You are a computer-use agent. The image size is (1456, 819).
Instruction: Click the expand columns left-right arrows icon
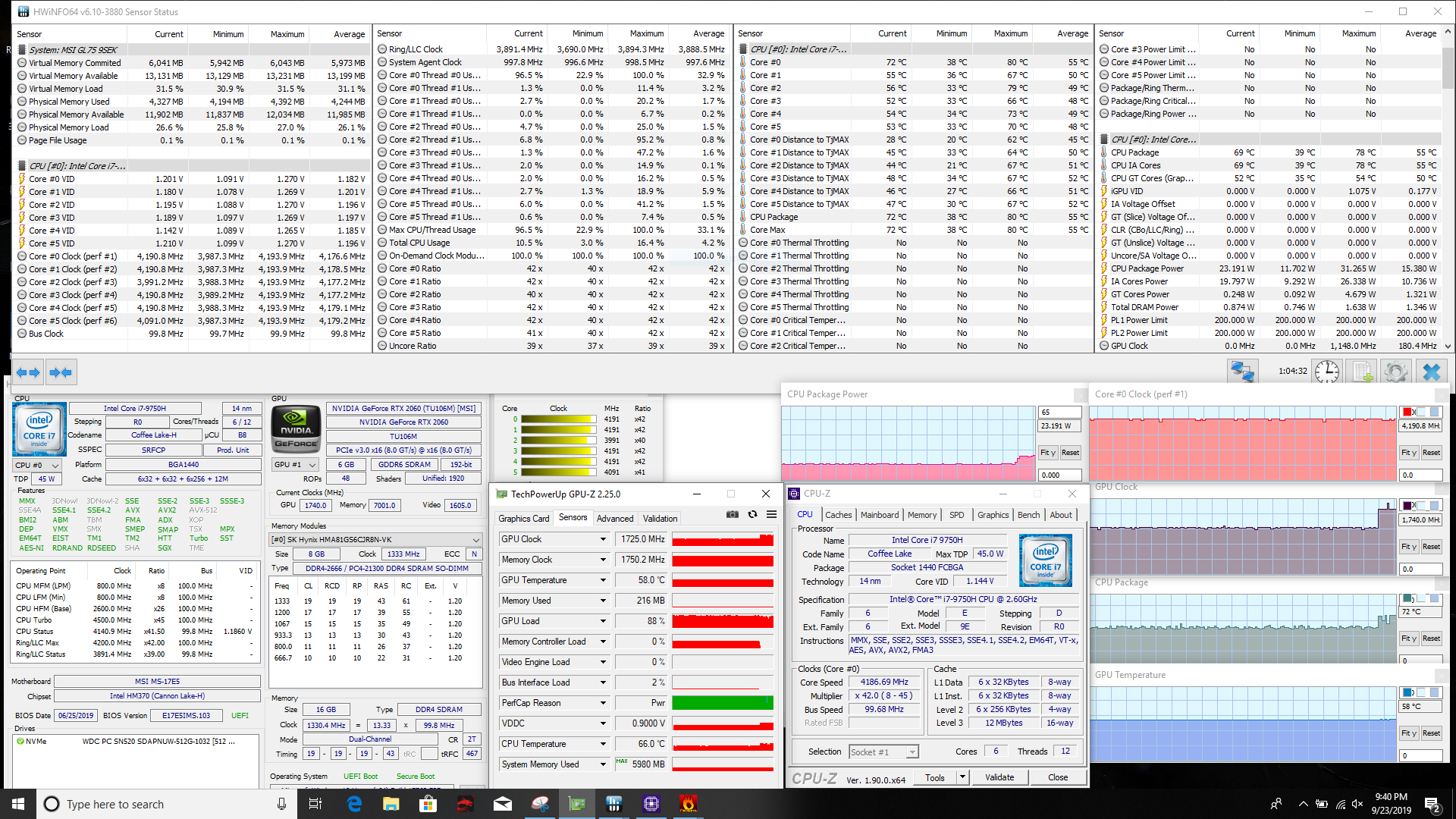(28, 372)
